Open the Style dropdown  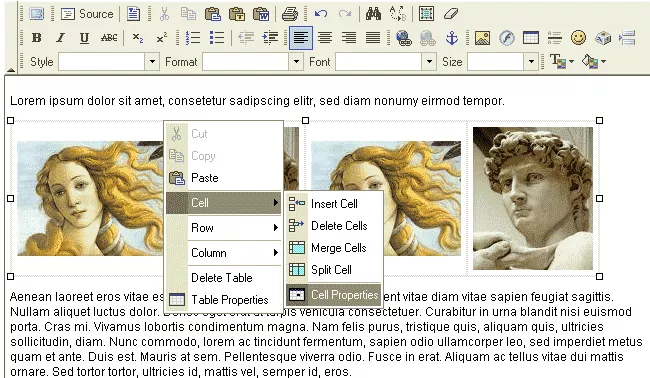click(x=109, y=62)
